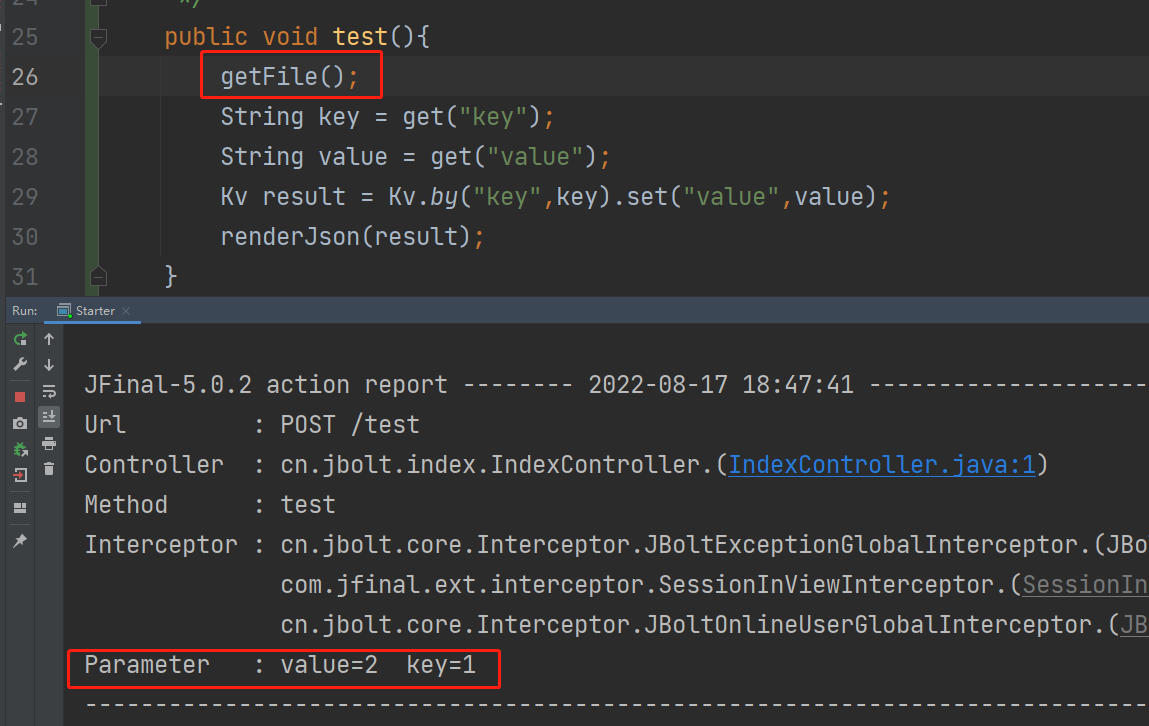
Task: Click the renderJson(result); line
Action: (352, 237)
